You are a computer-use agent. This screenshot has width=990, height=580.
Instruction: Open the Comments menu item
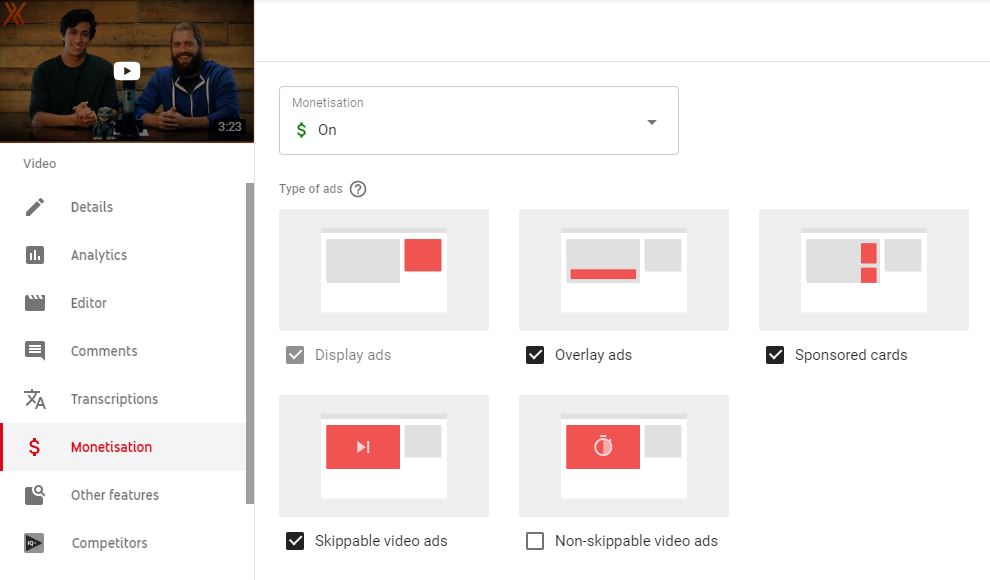point(123,351)
